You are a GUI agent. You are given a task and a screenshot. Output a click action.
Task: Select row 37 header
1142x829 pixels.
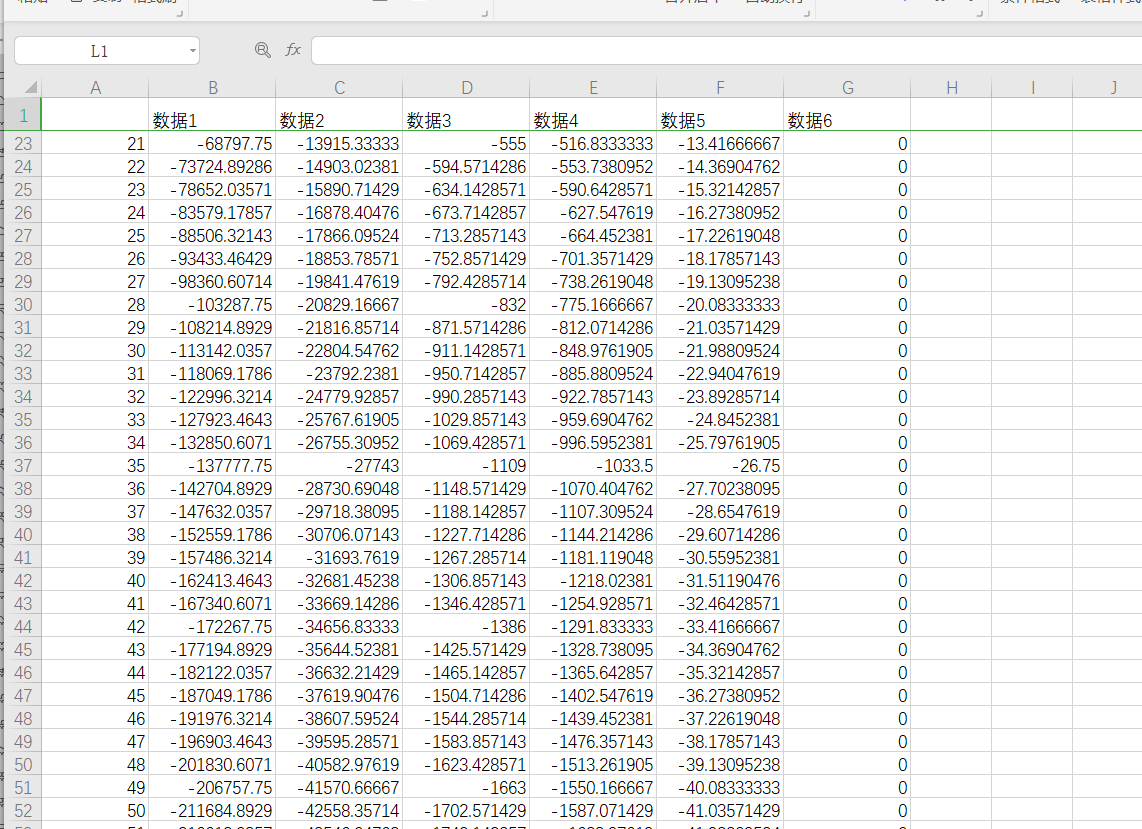pyautogui.click(x=23, y=466)
